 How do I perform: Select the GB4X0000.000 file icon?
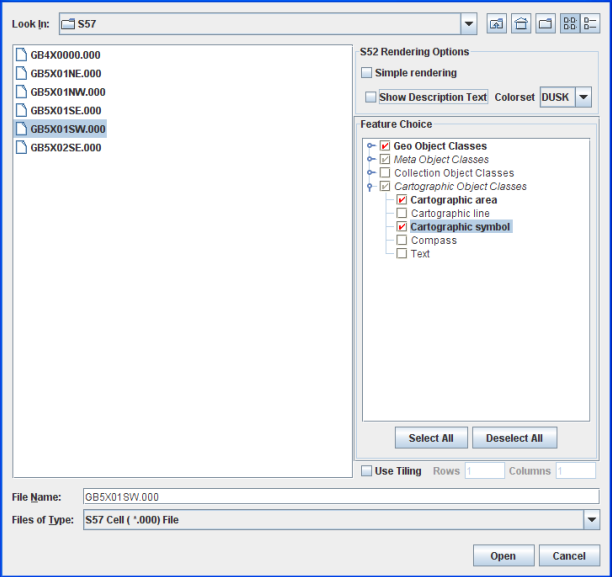point(22,55)
